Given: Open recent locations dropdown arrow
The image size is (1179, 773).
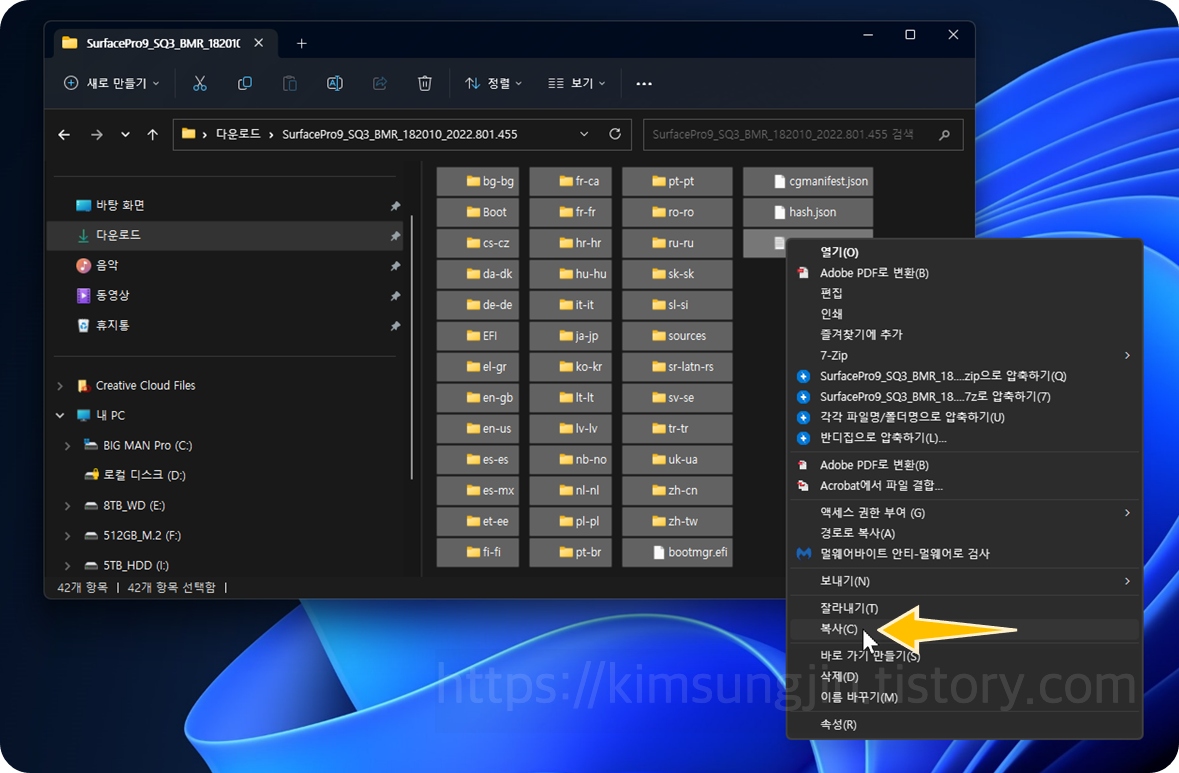Looking at the screenshot, I should 125,135.
